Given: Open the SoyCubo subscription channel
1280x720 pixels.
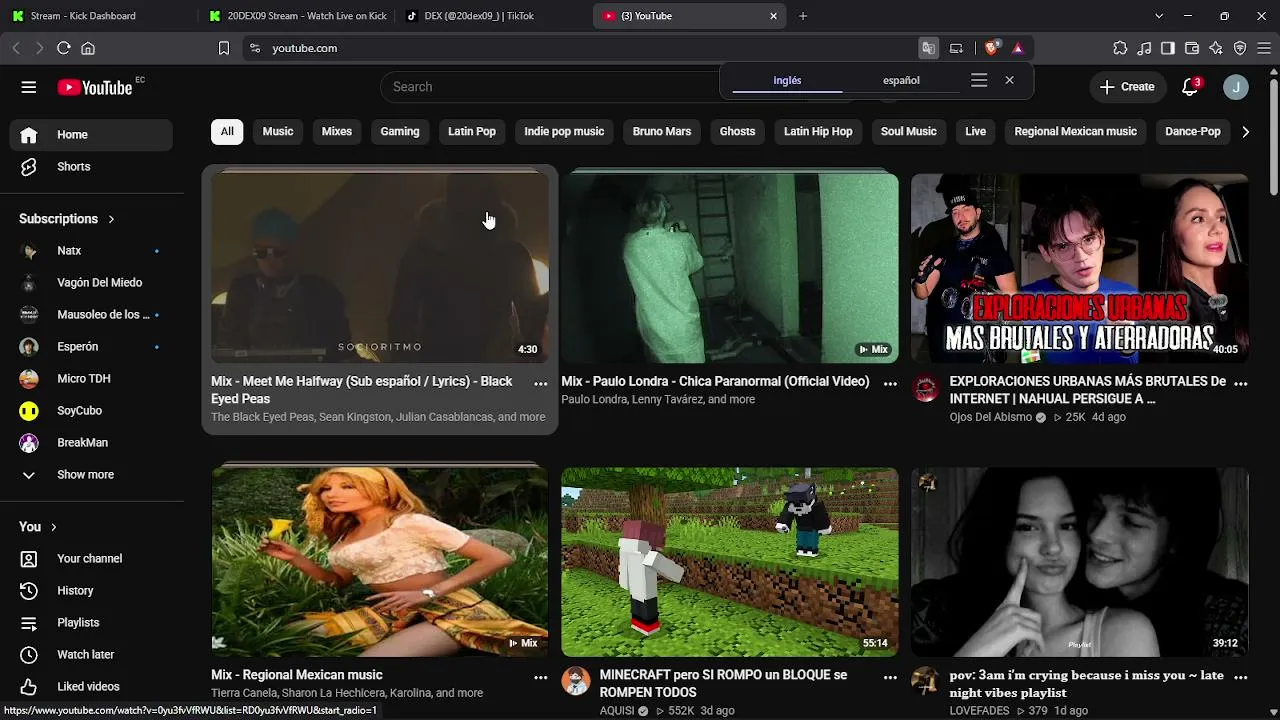Looking at the screenshot, I should pos(91,411).
